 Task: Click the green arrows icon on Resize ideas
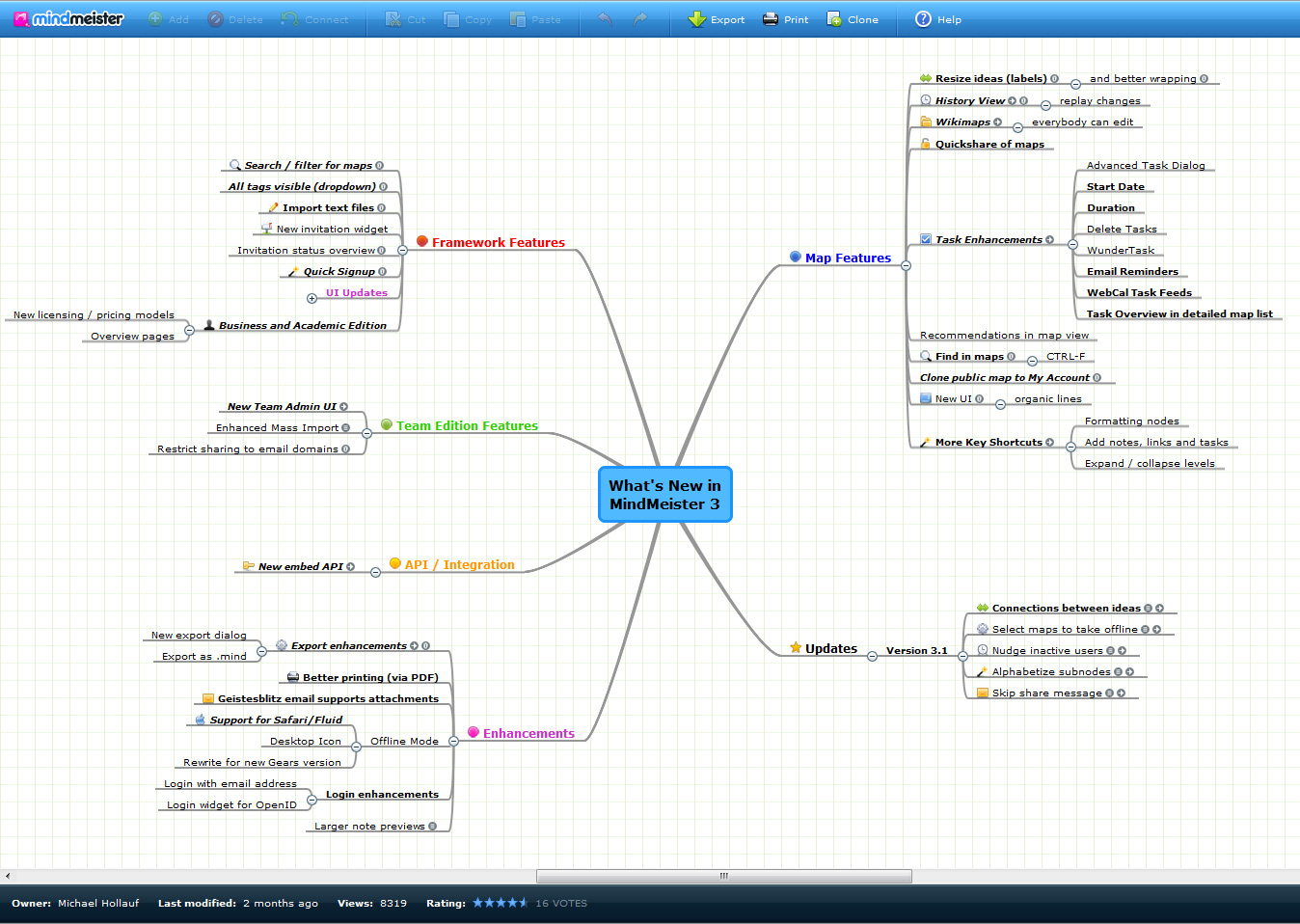tap(926, 79)
